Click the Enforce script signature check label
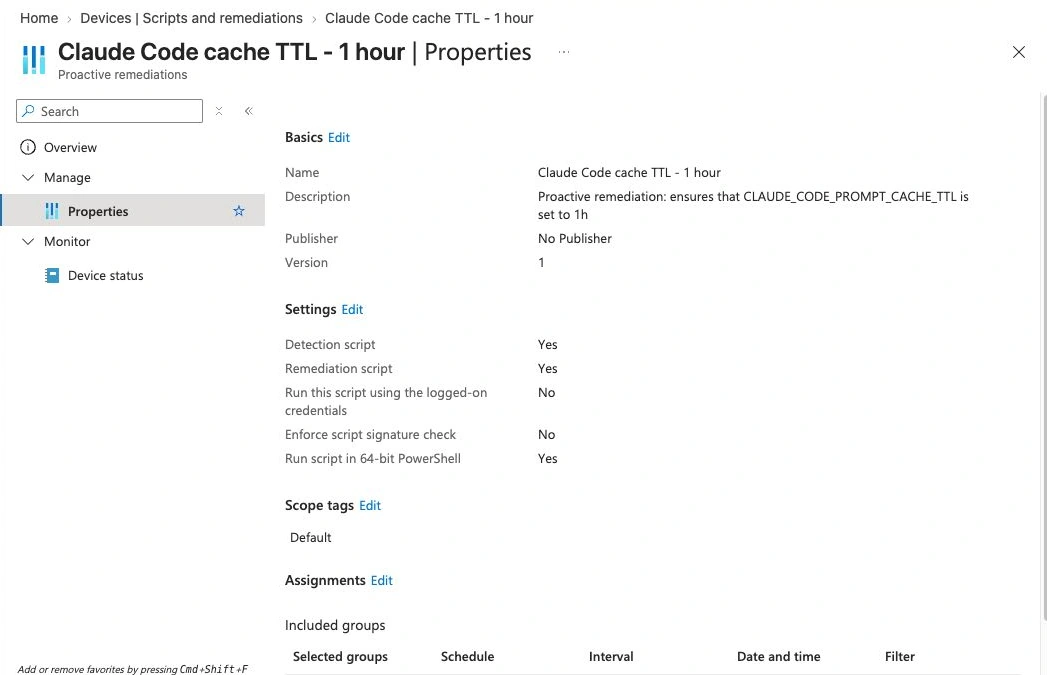This screenshot has height=675, width=1047. (371, 435)
